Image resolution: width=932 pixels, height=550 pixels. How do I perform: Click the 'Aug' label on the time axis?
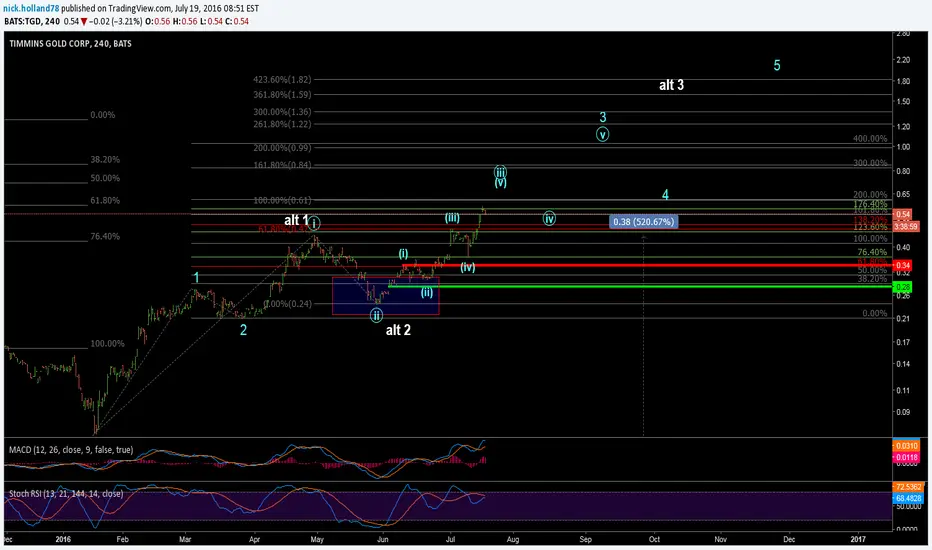click(512, 539)
